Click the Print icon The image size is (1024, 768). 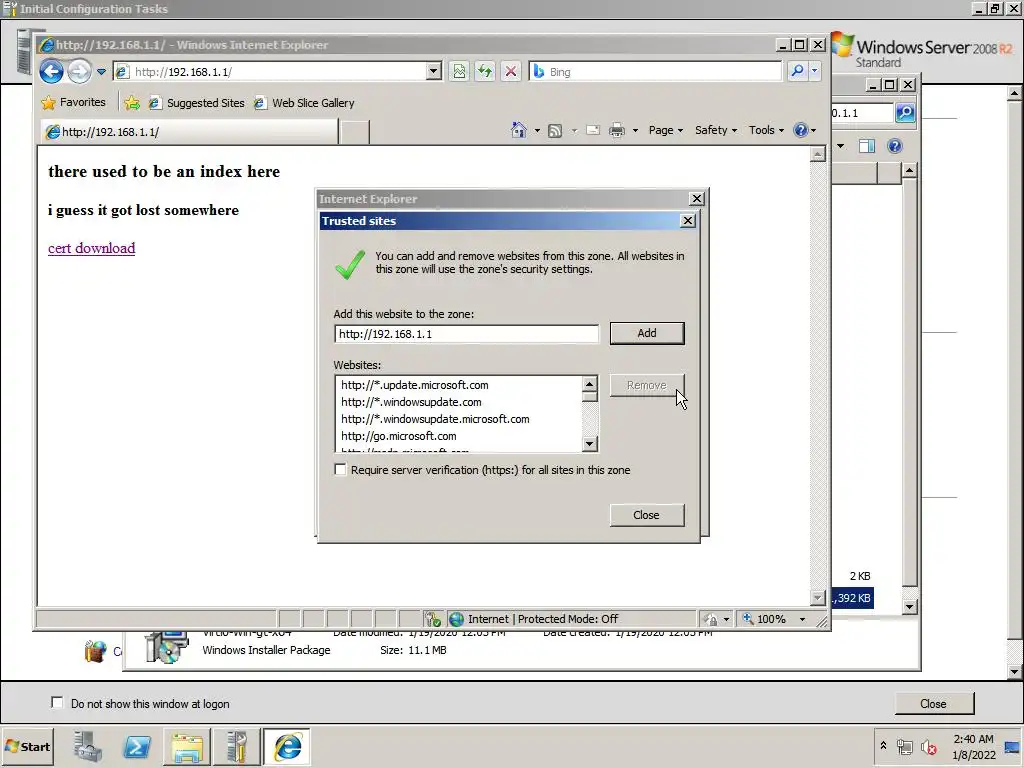[x=616, y=130]
